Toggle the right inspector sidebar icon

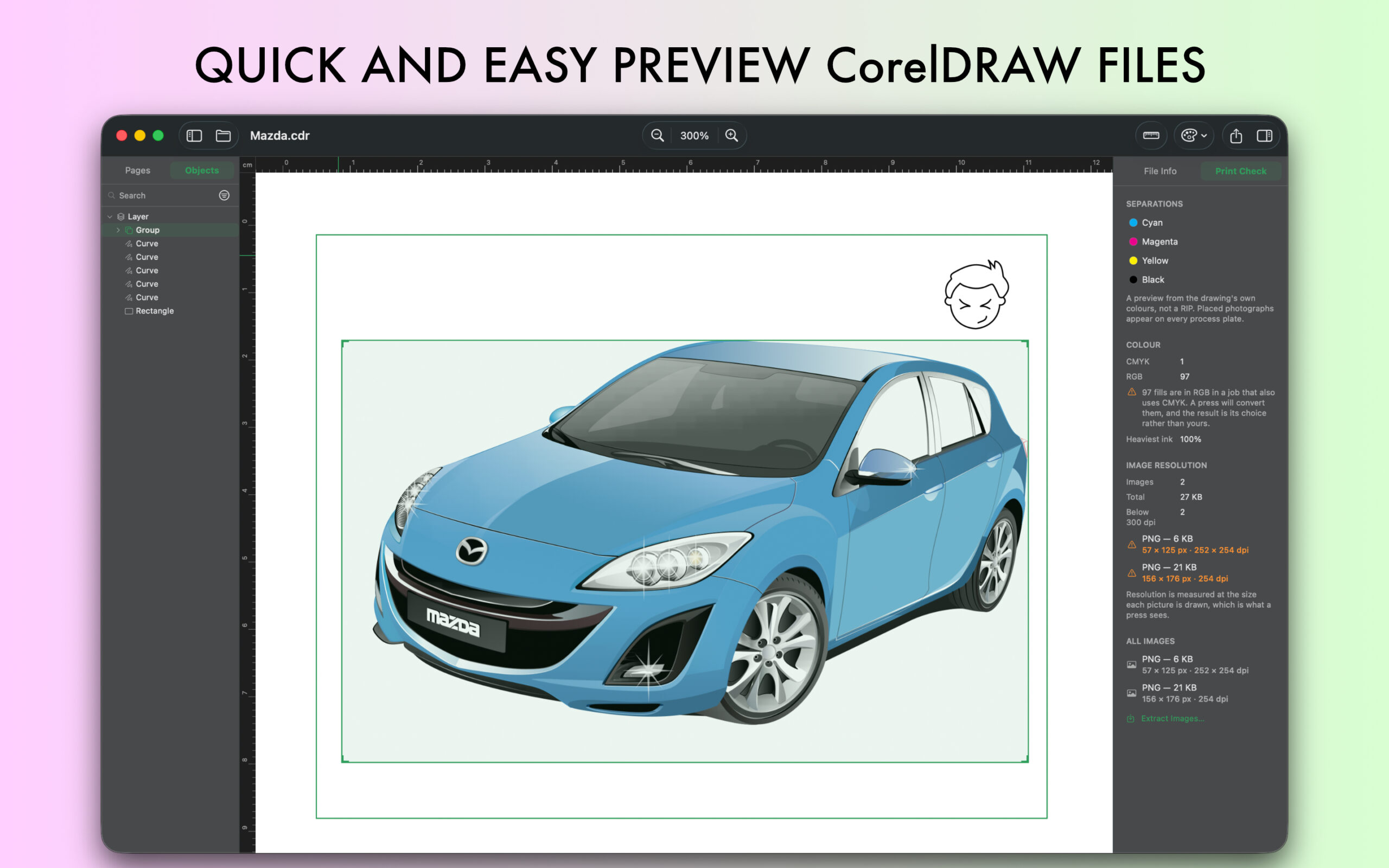tap(1264, 136)
